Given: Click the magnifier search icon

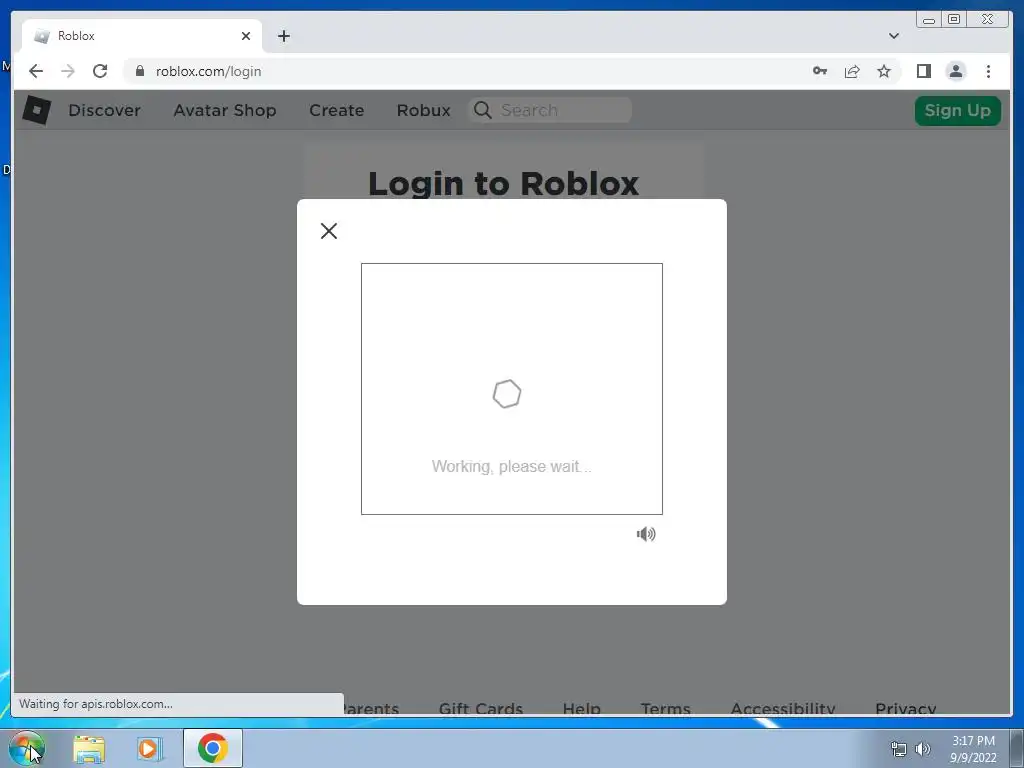Looking at the screenshot, I should [x=483, y=110].
